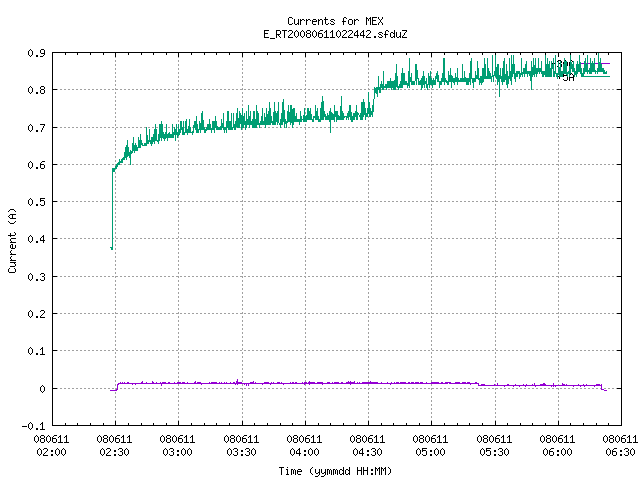Click the y-axis tick value 0.9
The image size is (640, 480).
point(36,53)
